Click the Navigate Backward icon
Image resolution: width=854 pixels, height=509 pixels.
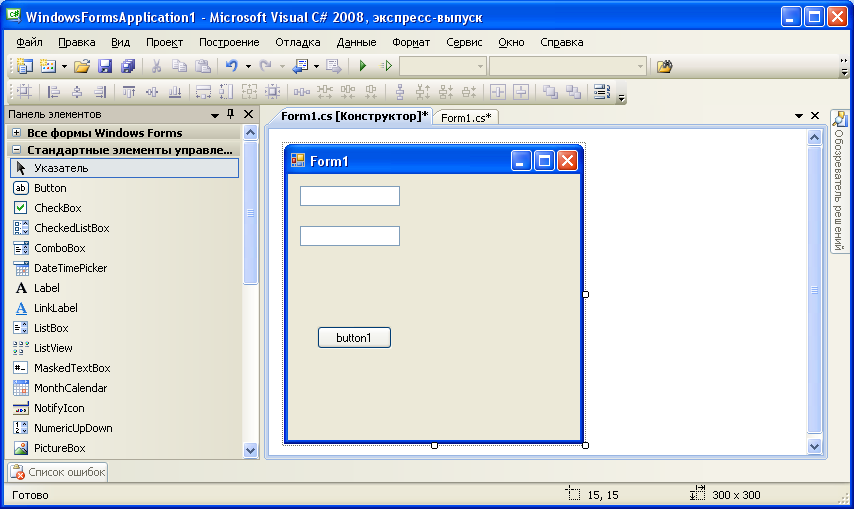click(x=300, y=66)
